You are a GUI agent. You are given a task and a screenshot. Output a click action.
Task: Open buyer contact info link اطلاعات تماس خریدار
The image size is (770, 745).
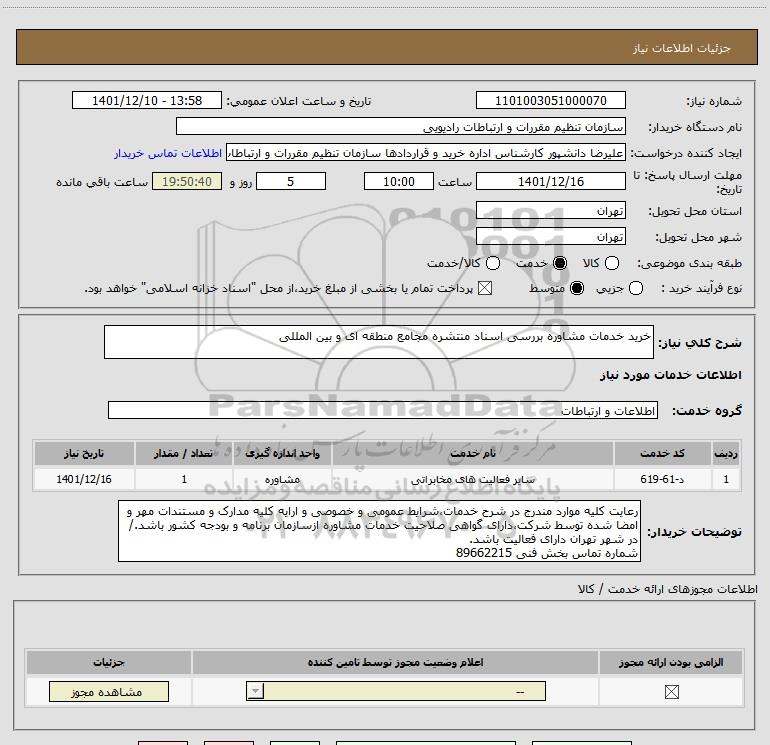(168, 154)
